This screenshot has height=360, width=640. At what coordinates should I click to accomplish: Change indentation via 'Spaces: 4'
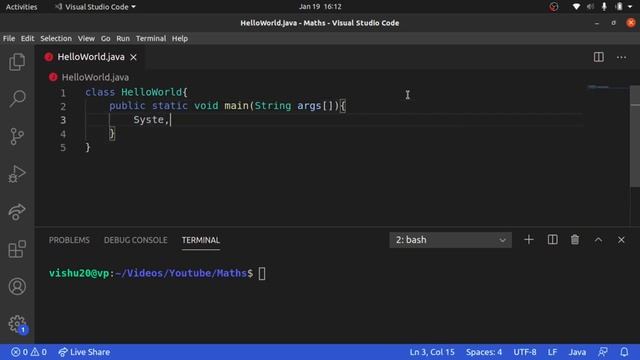[484, 352]
